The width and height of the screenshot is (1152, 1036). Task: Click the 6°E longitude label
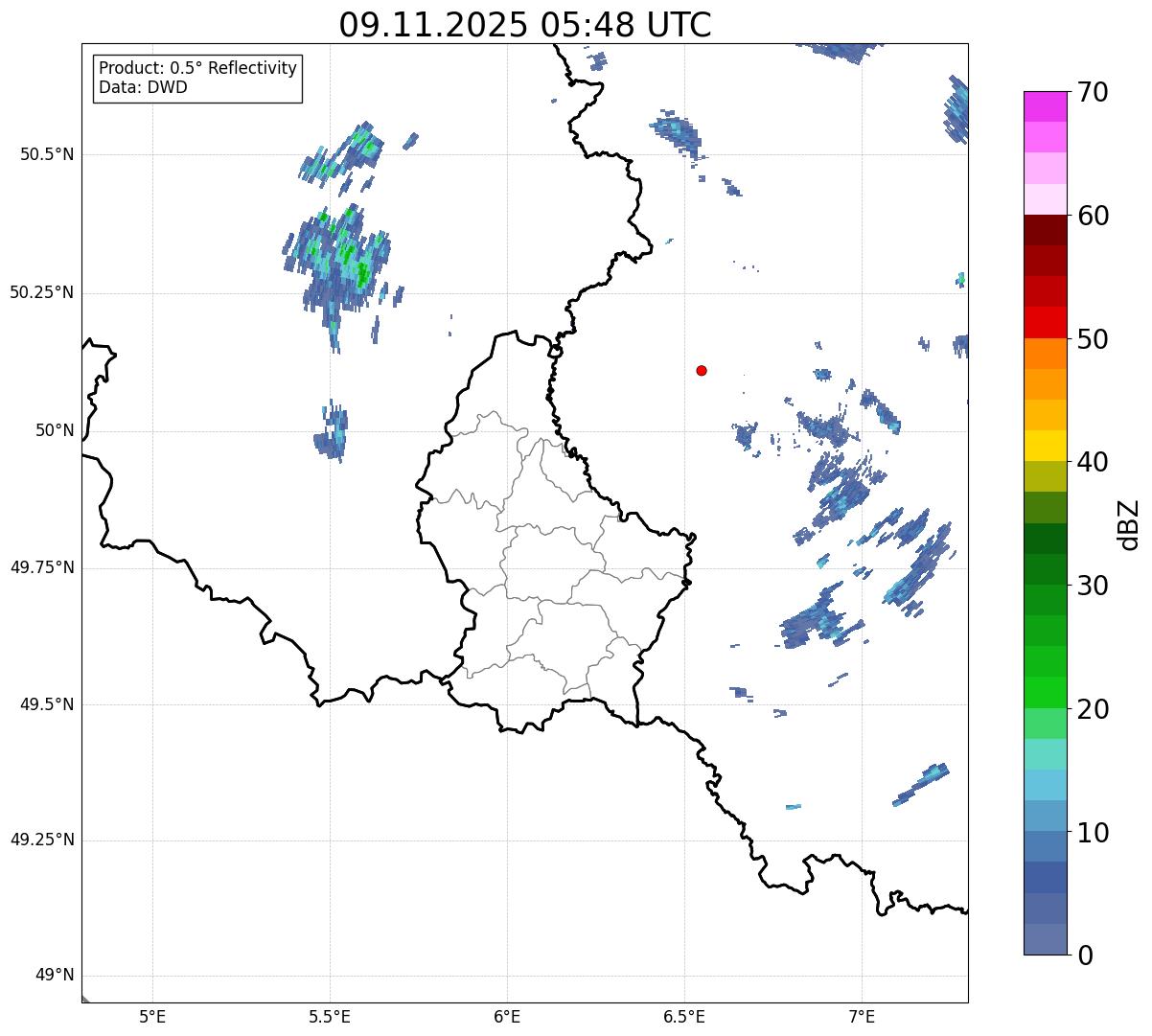coord(507,1016)
